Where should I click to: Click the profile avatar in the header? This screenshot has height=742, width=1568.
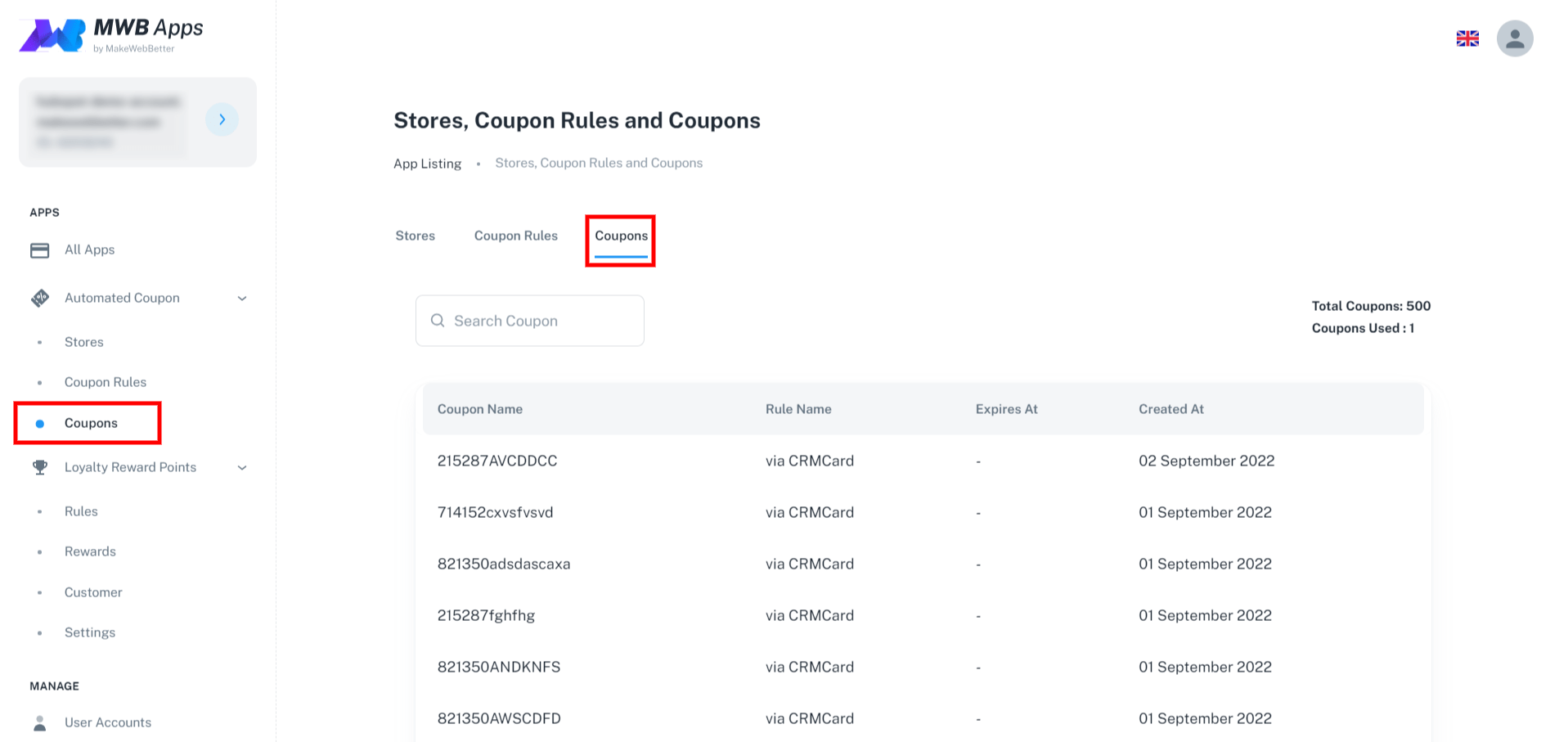[x=1514, y=38]
